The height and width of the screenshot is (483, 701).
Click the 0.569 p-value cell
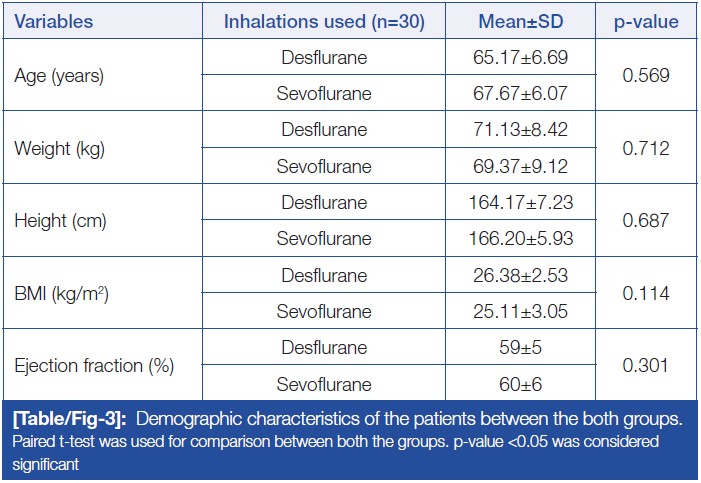click(645, 76)
